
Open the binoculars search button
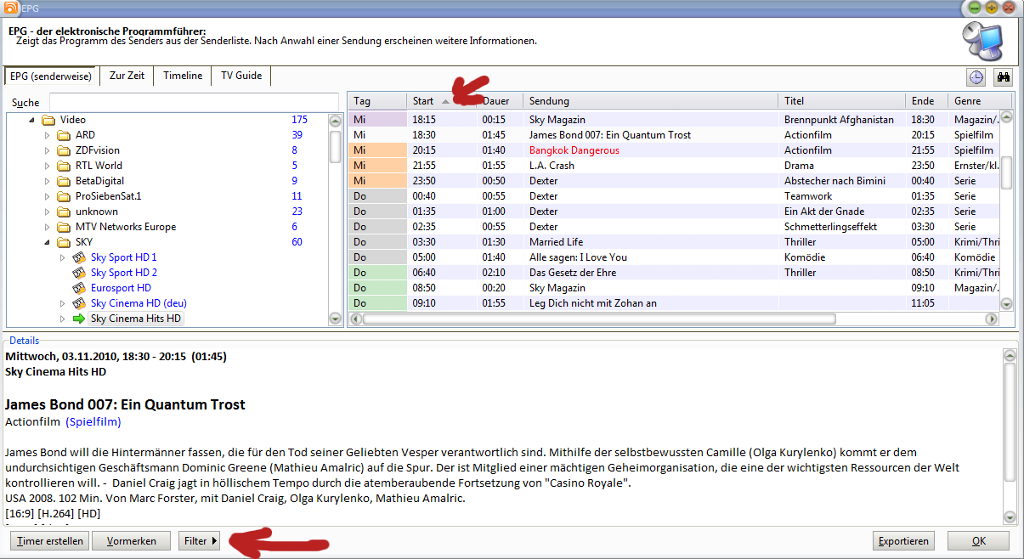click(1002, 77)
